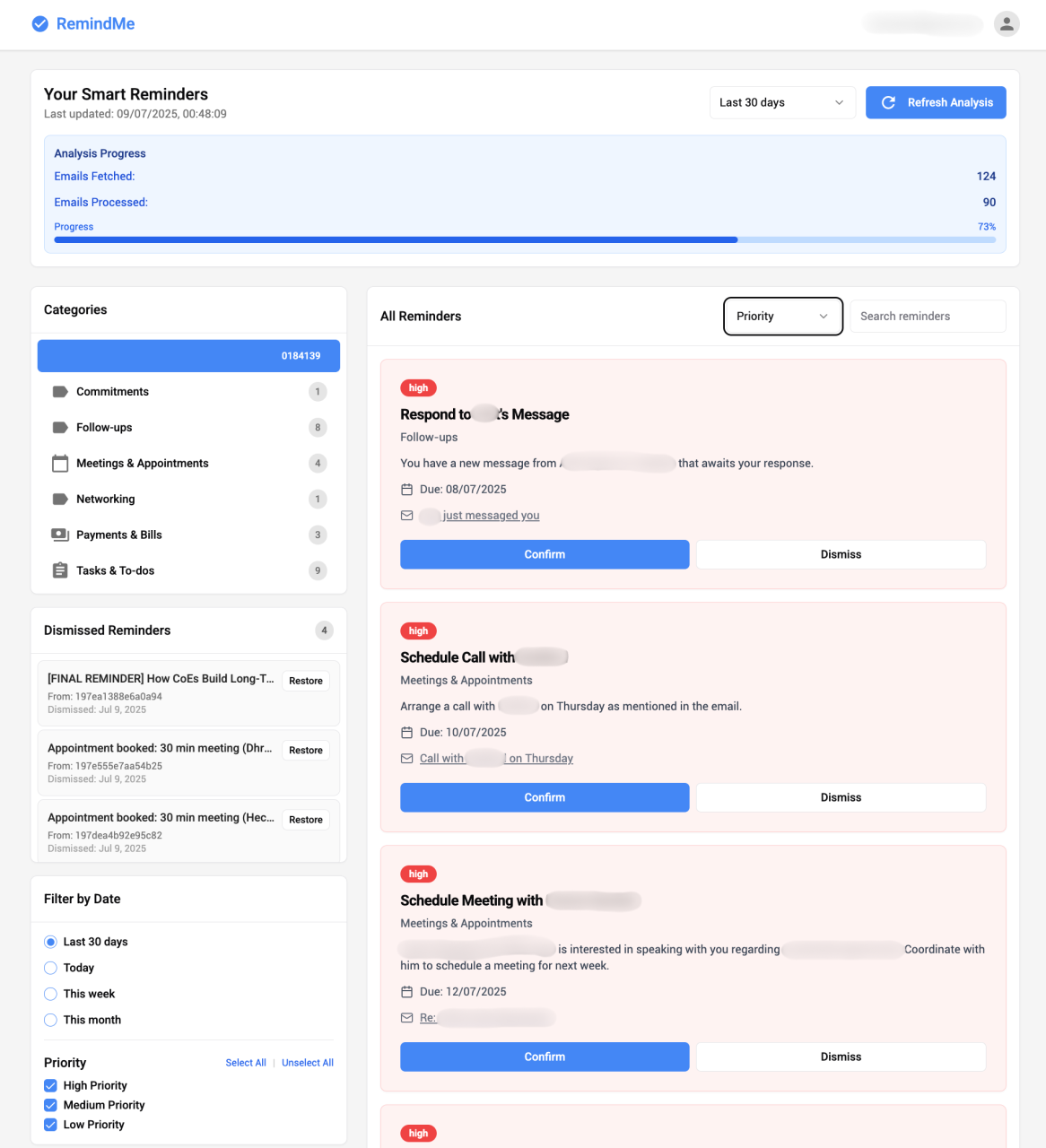The height and width of the screenshot is (1148, 1046).
Task: Click the Commitments tag icon
Action: tap(60, 392)
